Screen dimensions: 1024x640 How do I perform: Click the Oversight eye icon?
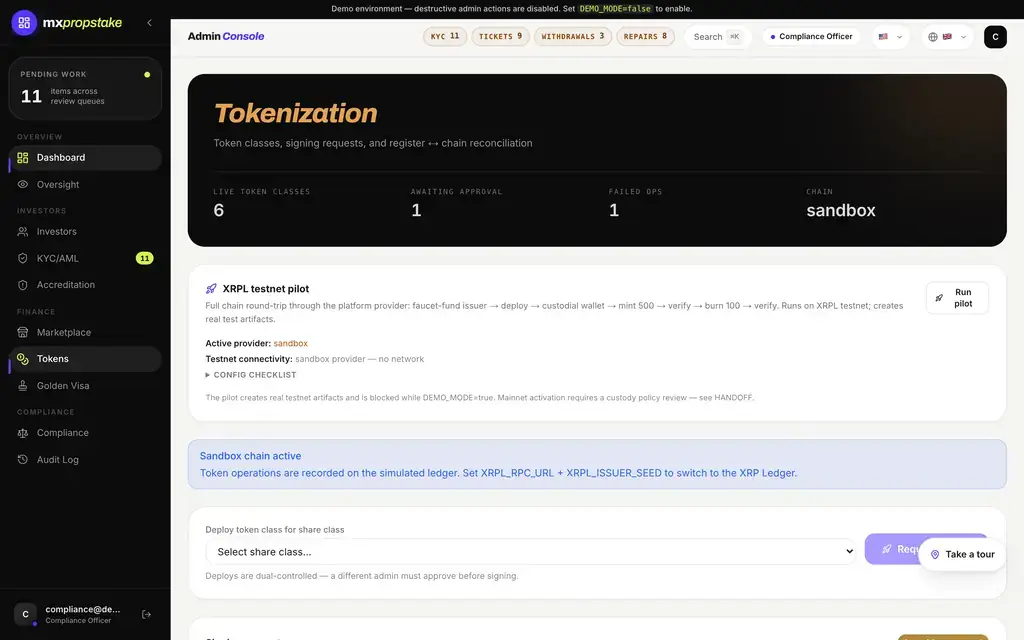[23, 185]
